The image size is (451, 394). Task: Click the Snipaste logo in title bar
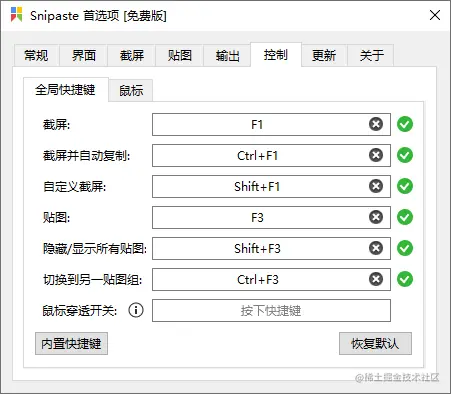[x=16, y=15]
